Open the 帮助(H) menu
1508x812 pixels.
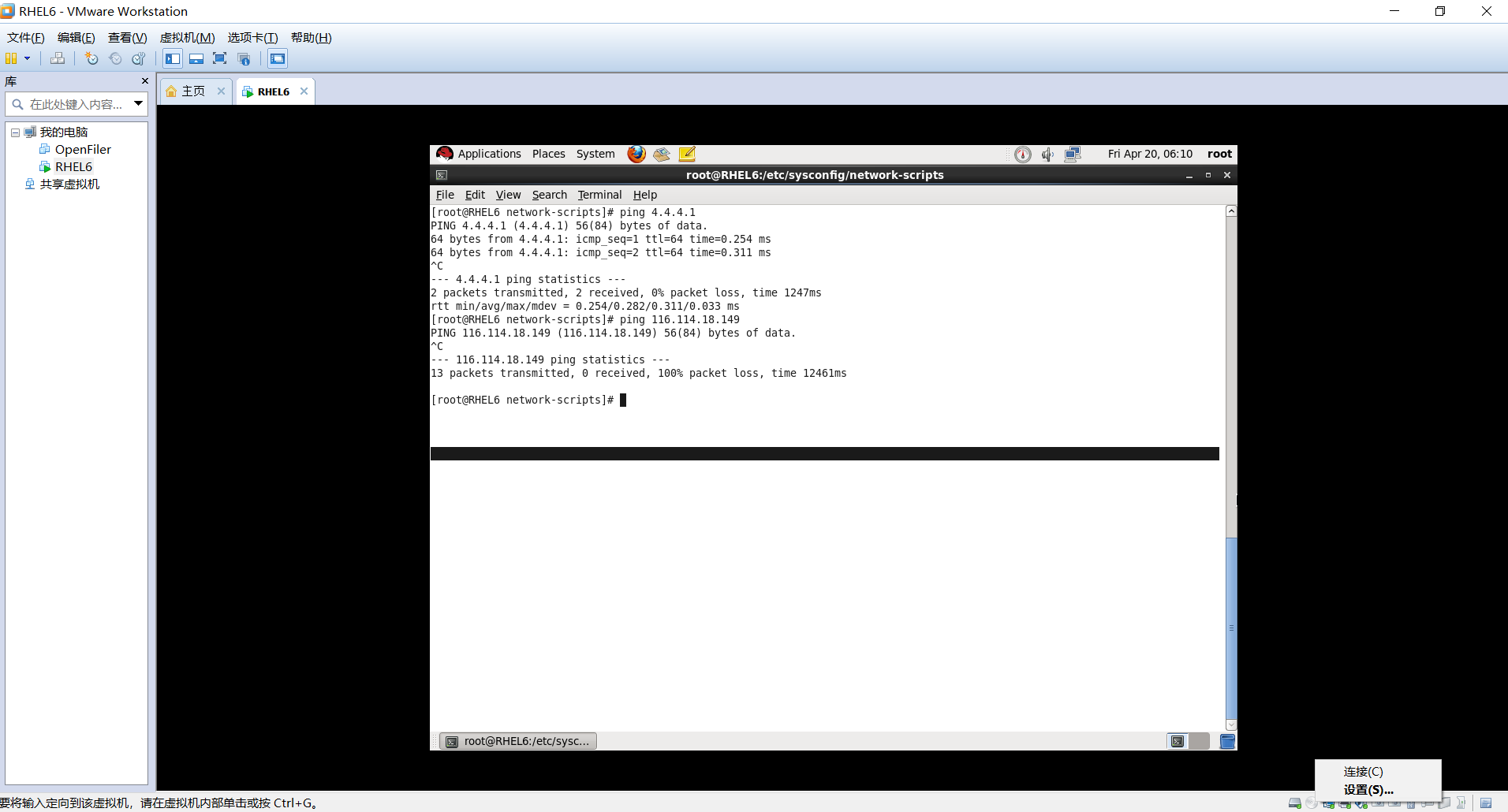click(x=311, y=38)
